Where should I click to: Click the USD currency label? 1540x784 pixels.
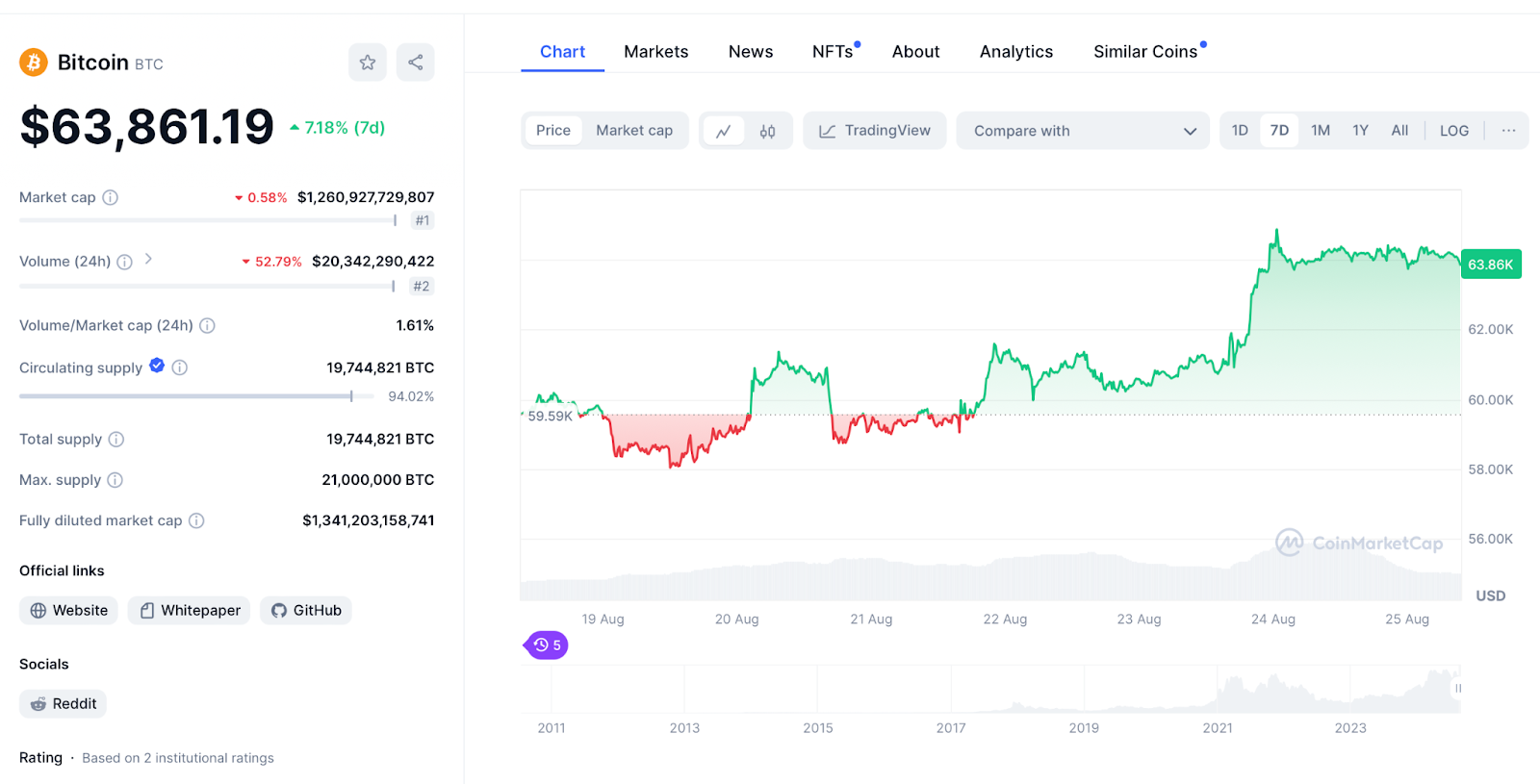(x=1491, y=595)
